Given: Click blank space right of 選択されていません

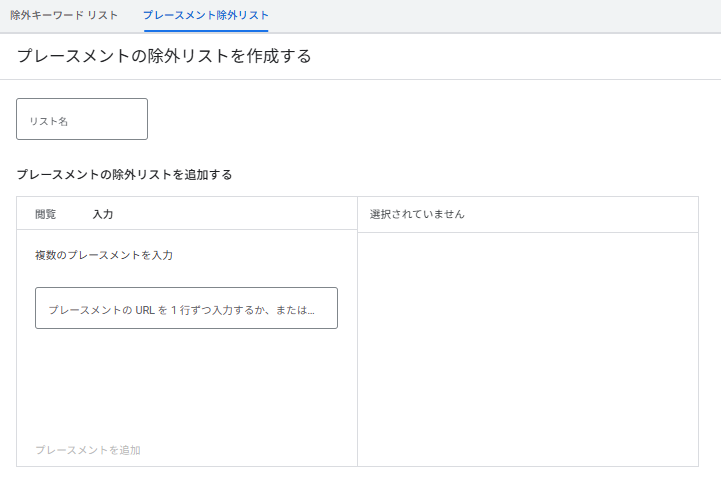Looking at the screenshot, I should coord(590,214).
